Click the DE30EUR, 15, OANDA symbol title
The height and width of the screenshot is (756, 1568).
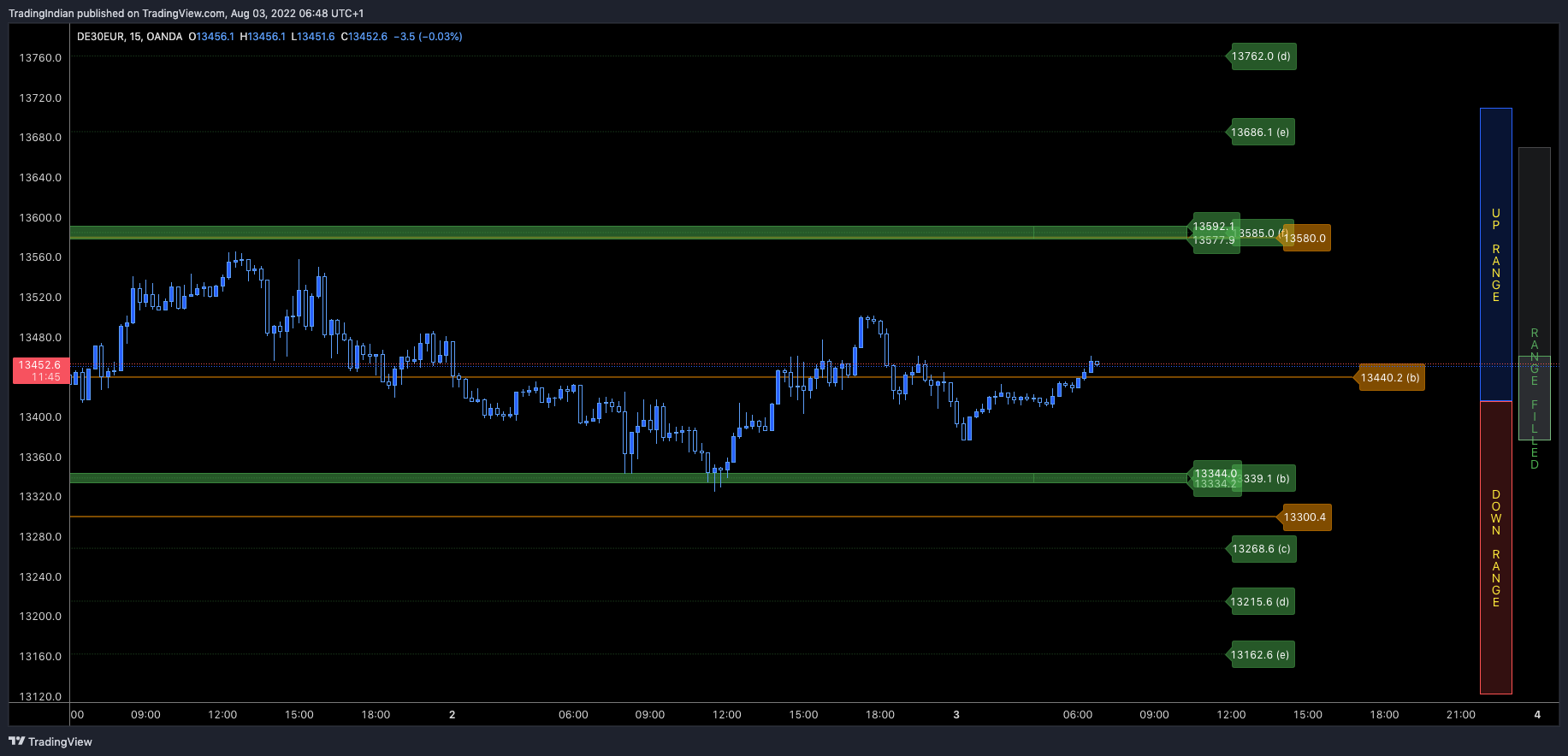click(129, 37)
